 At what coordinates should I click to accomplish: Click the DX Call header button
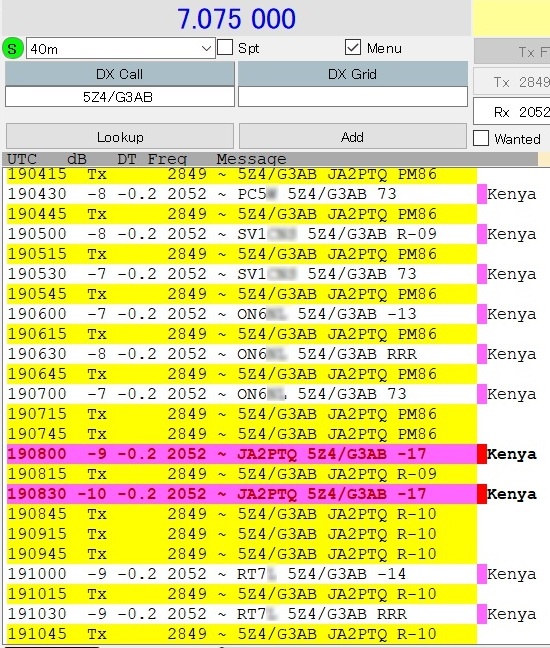[119, 74]
